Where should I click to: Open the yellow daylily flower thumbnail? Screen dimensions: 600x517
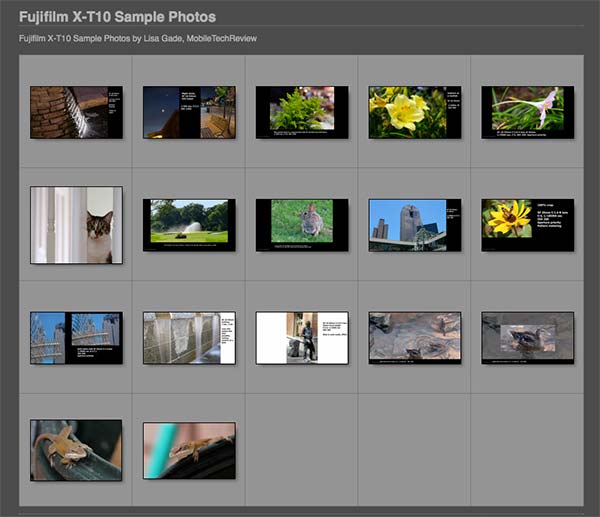pyautogui.click(x=415, y=112)
